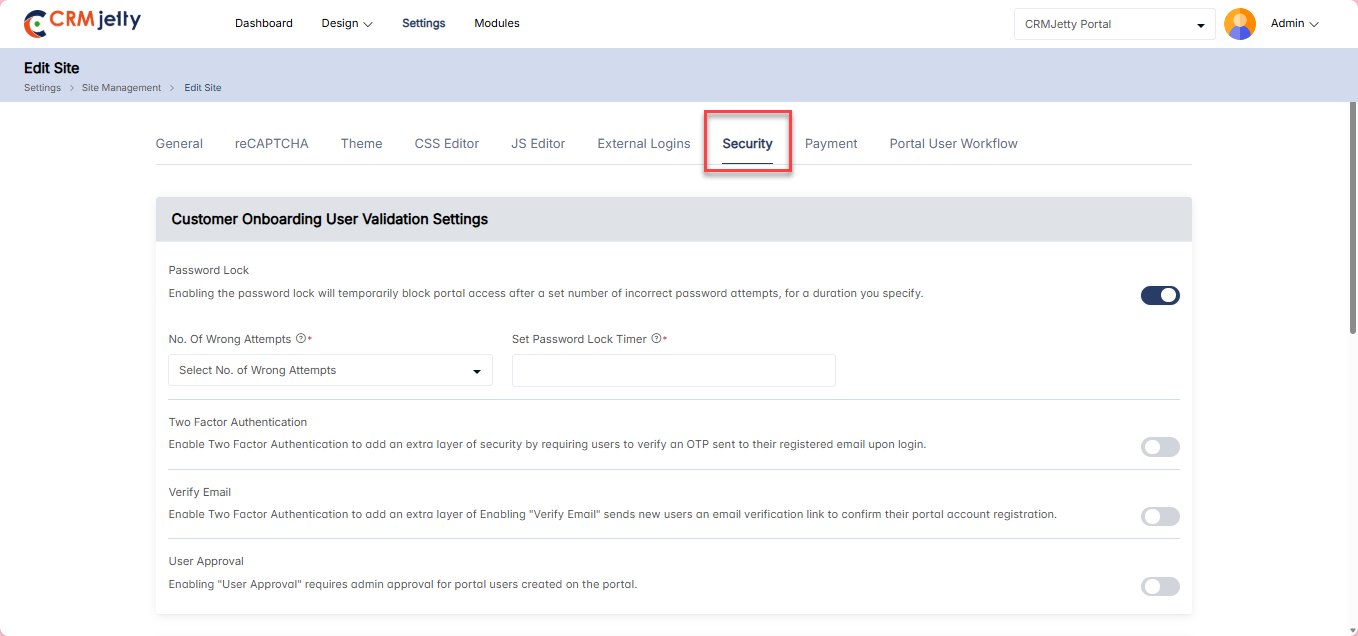Go to the Payment tab
Screen dimensions: 1358x636
[x=831, y=144]
